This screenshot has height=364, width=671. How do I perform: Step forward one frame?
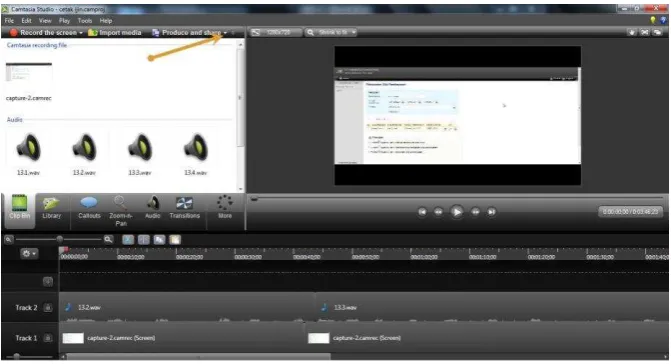[475, 212]
